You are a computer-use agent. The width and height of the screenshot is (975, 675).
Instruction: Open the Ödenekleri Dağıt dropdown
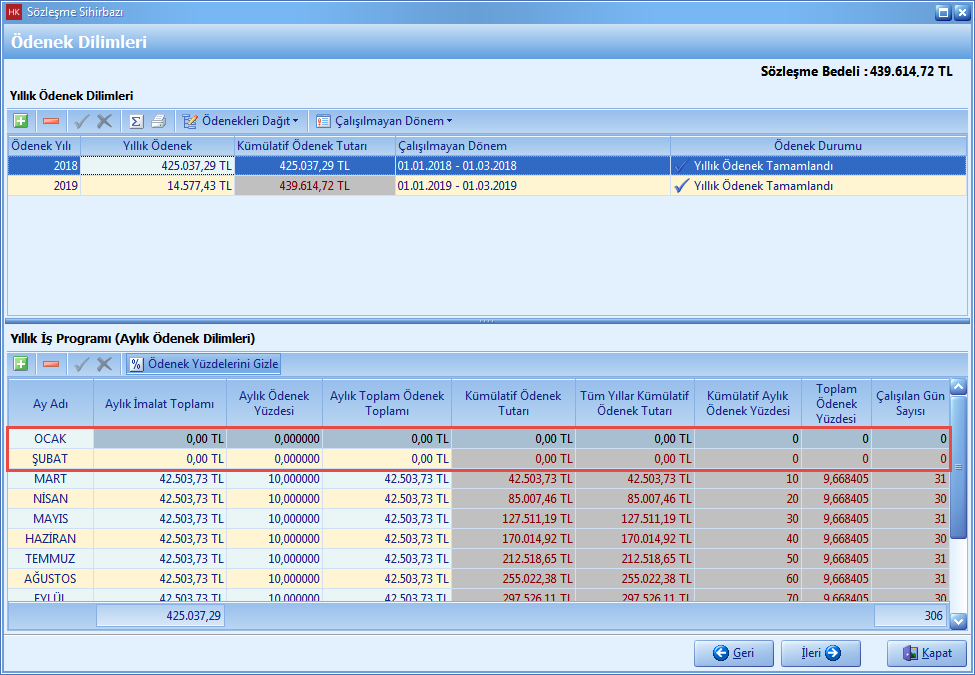241,121
